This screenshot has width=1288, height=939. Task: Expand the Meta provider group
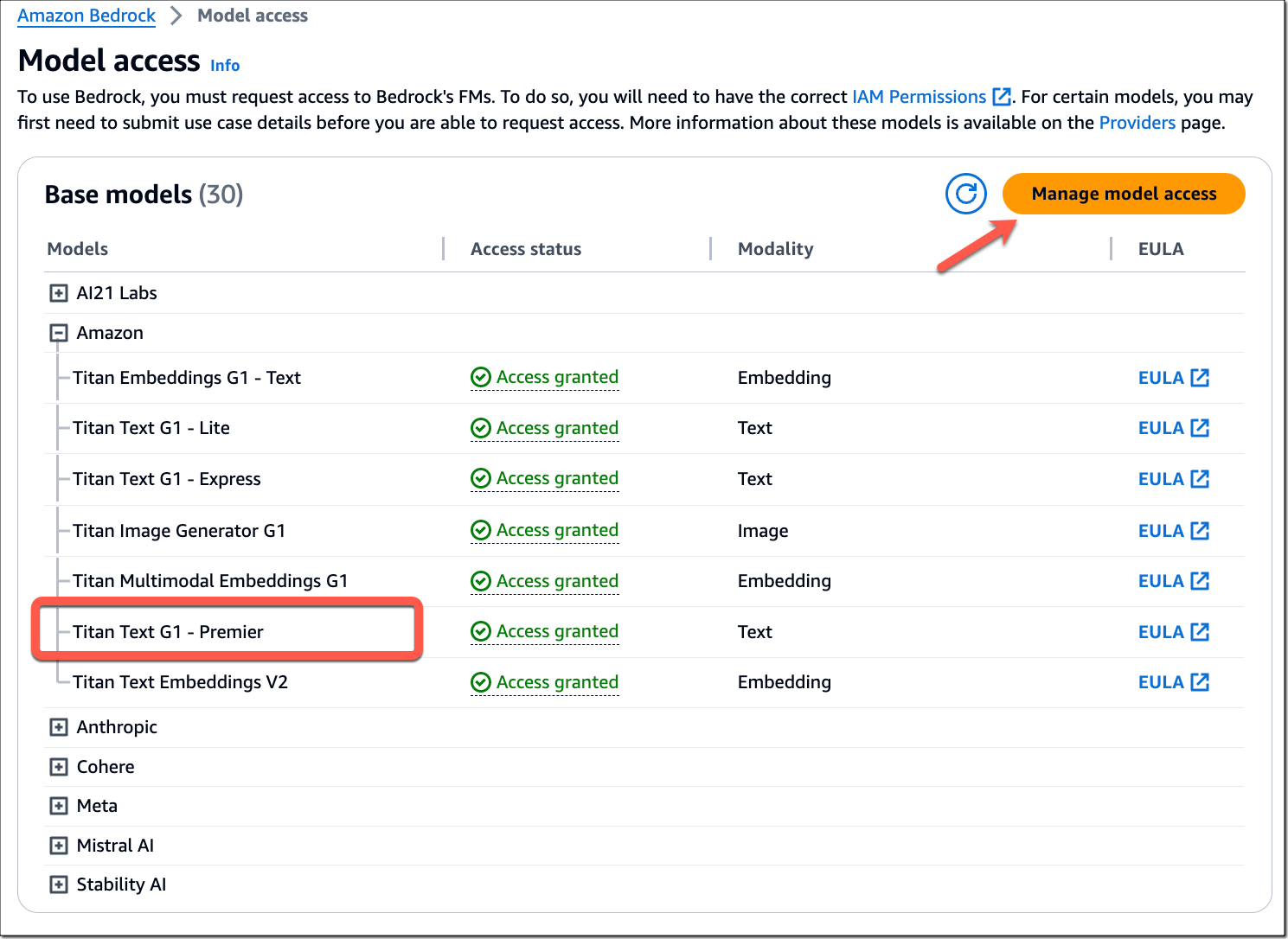pos(59,806)
